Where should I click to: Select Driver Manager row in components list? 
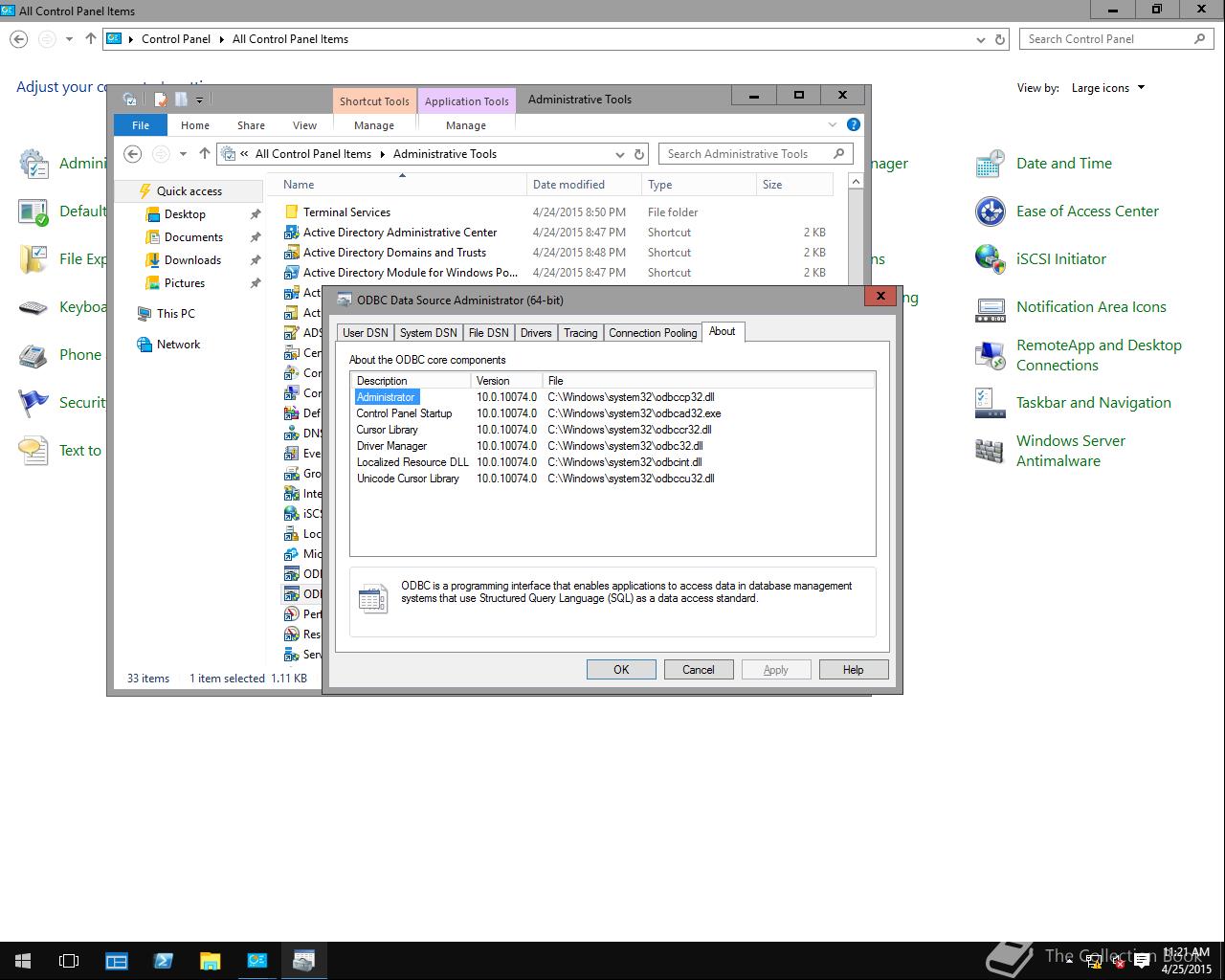pyautogui.click(x=612, y=446)
